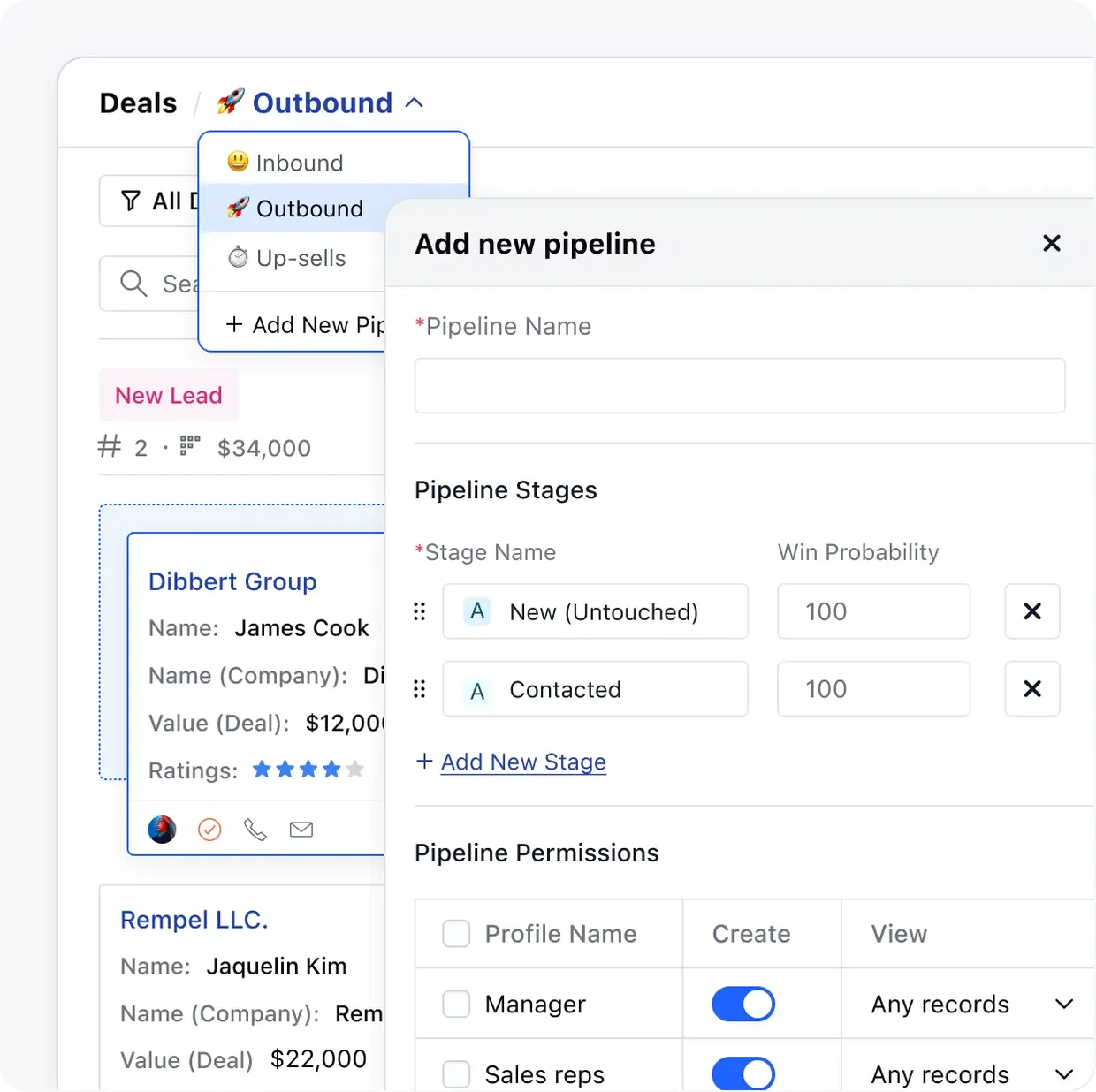Click the Pipeline Name input field
The image size is (1096, 1092).
[740, 385]
